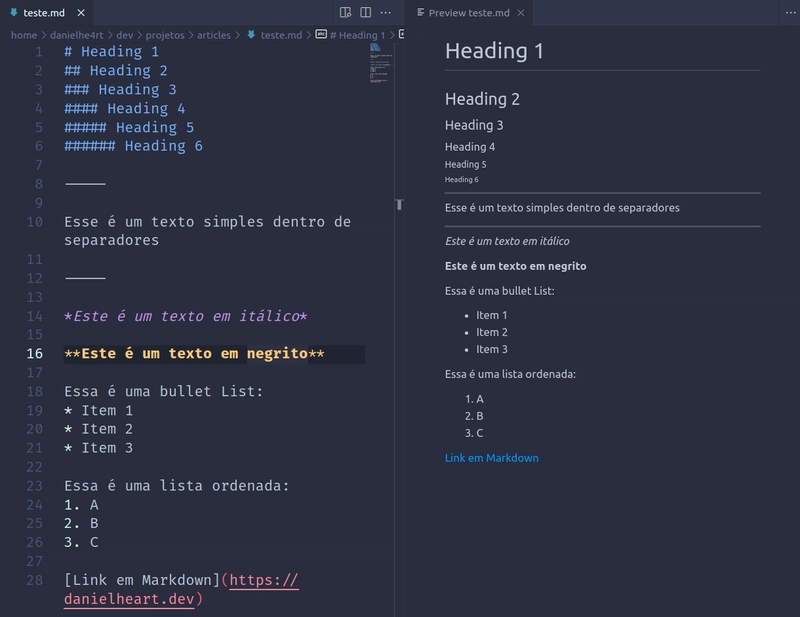Open the 'danielhe4rt' breadcrumb segment
This screenshot has height=617, width=800.
tap(77, 35)
